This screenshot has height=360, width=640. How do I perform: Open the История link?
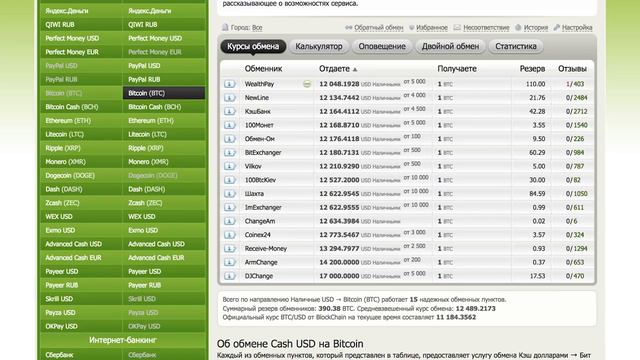[536, 28]
